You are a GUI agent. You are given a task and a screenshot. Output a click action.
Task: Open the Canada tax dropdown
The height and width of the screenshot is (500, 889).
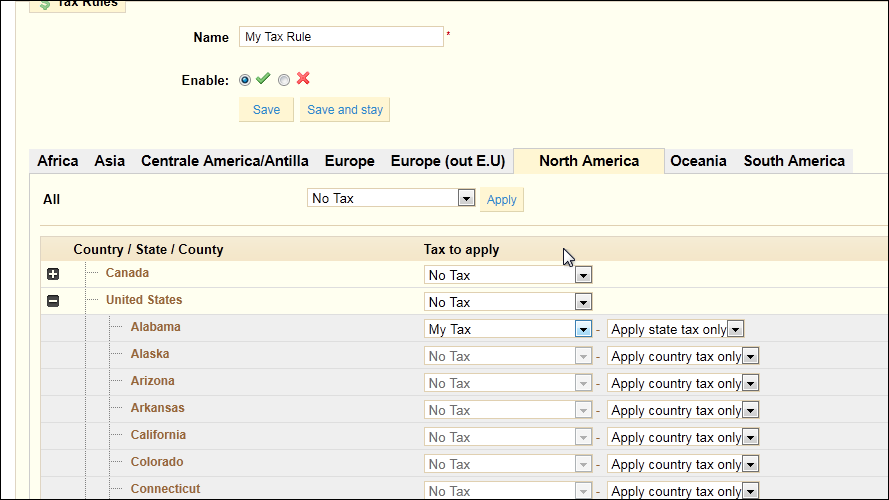pyautogui.click(x=508, y=275)
